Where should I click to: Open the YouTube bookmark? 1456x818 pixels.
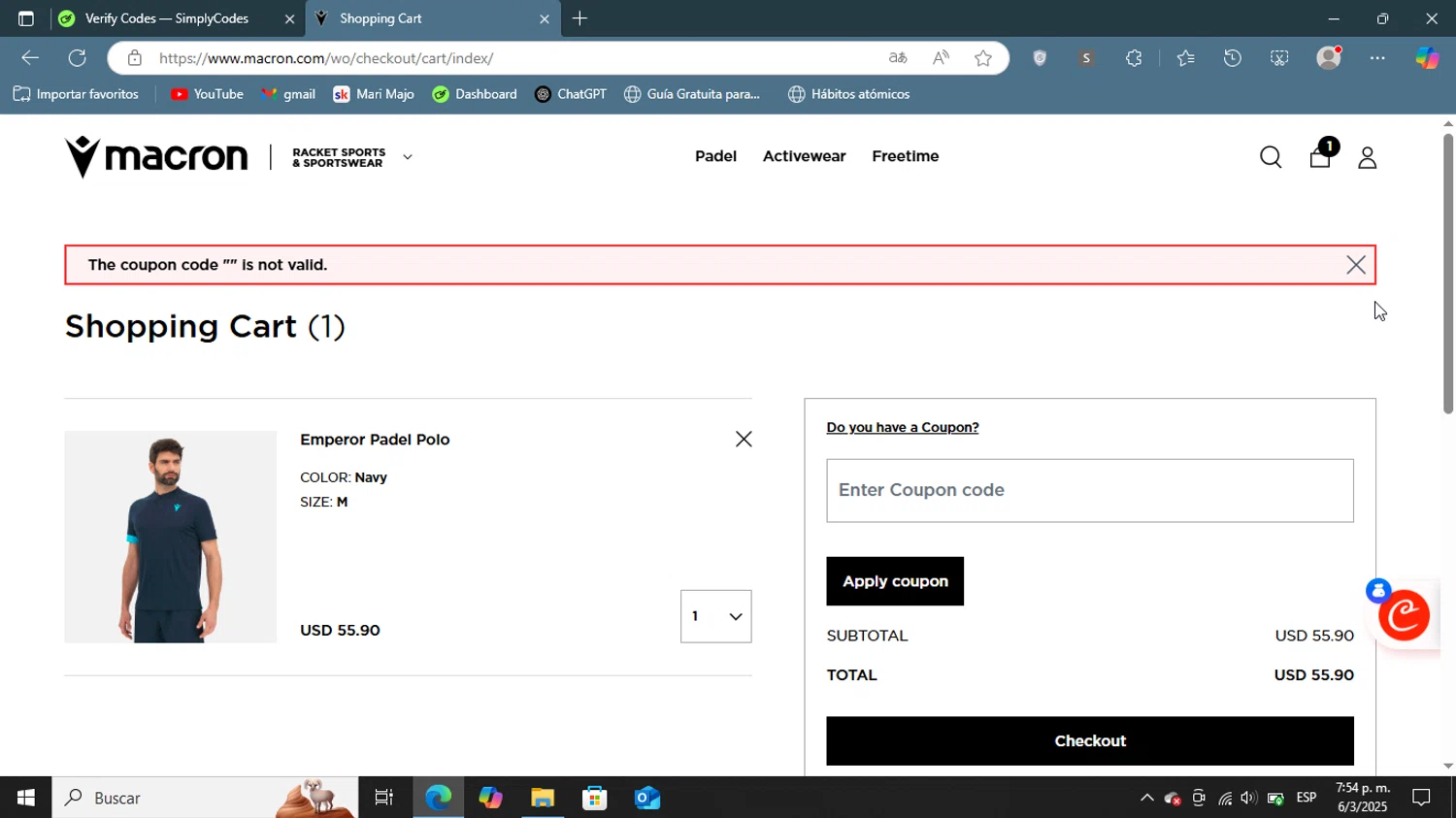tap(207, 94)
